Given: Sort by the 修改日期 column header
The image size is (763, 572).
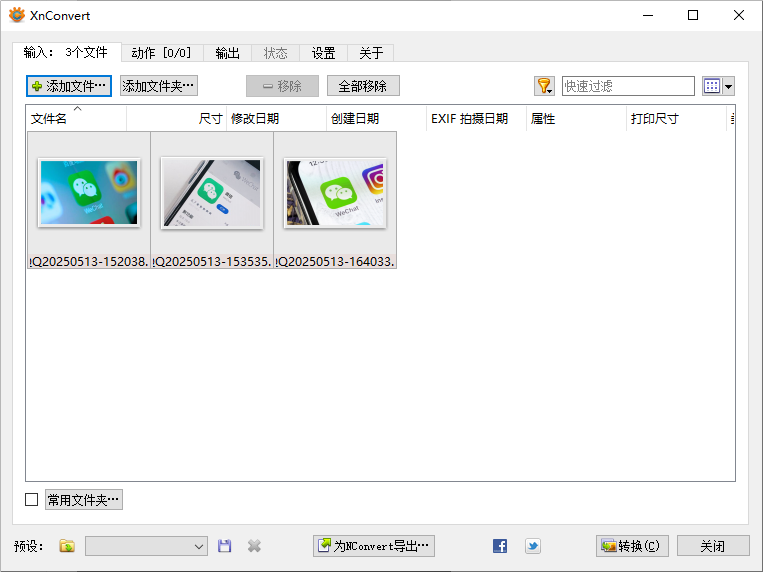Looking at the screenshot, I should [276, 118].
